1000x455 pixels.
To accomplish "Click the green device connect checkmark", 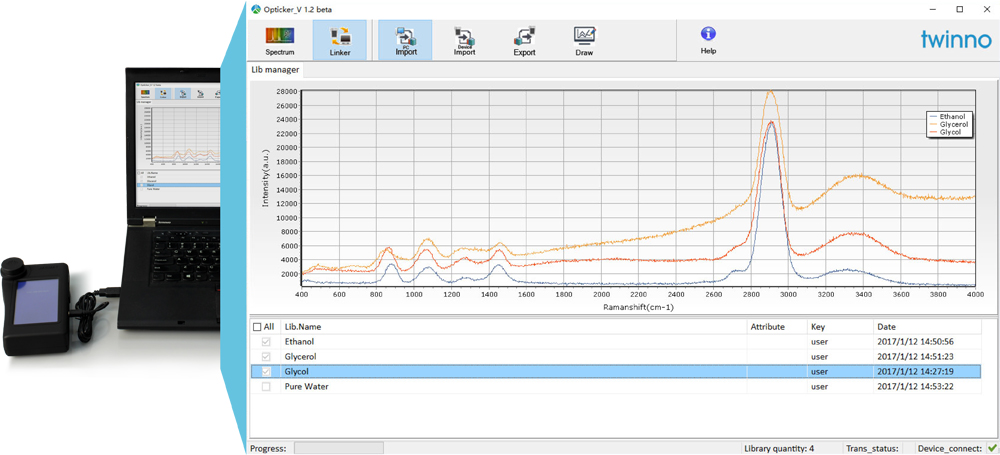I will click(991, 449).
